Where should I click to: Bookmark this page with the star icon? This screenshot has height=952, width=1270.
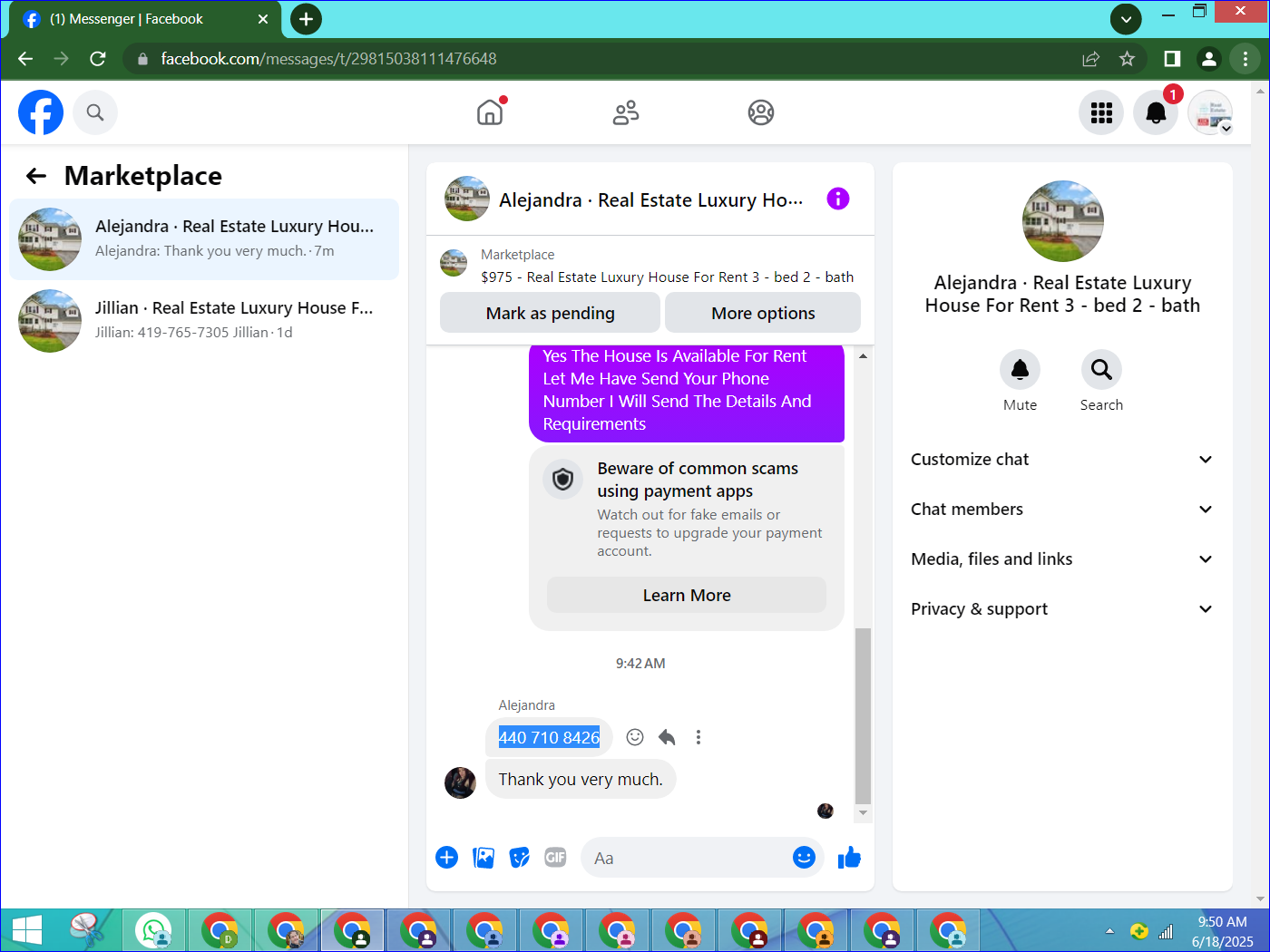tap(1127, 59)
